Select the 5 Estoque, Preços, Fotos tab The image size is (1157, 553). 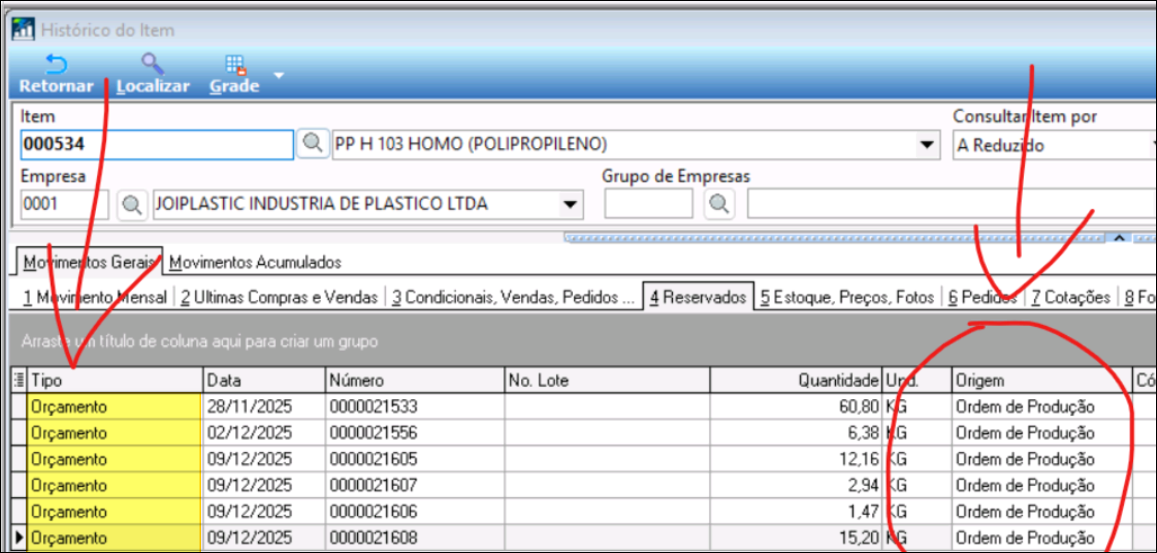click(846, 297)
